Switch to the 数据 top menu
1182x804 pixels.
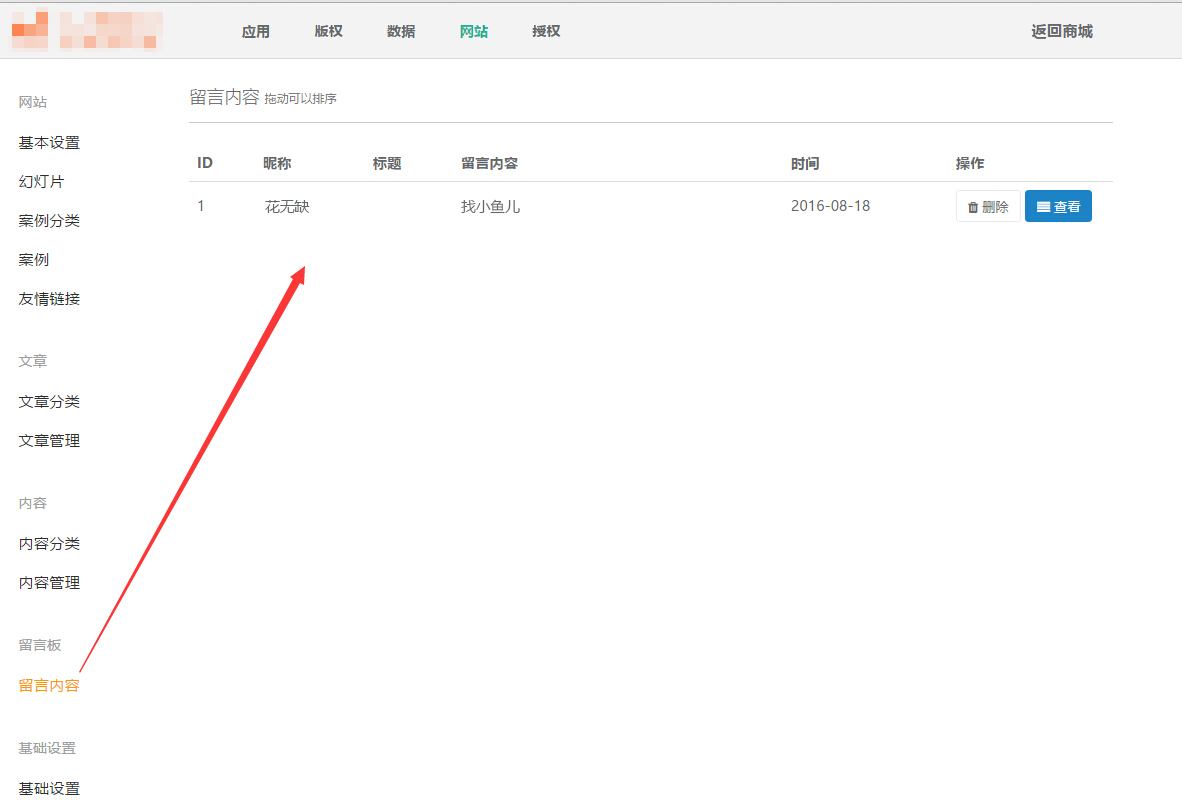pyautogui.click(x=401, y=31)
